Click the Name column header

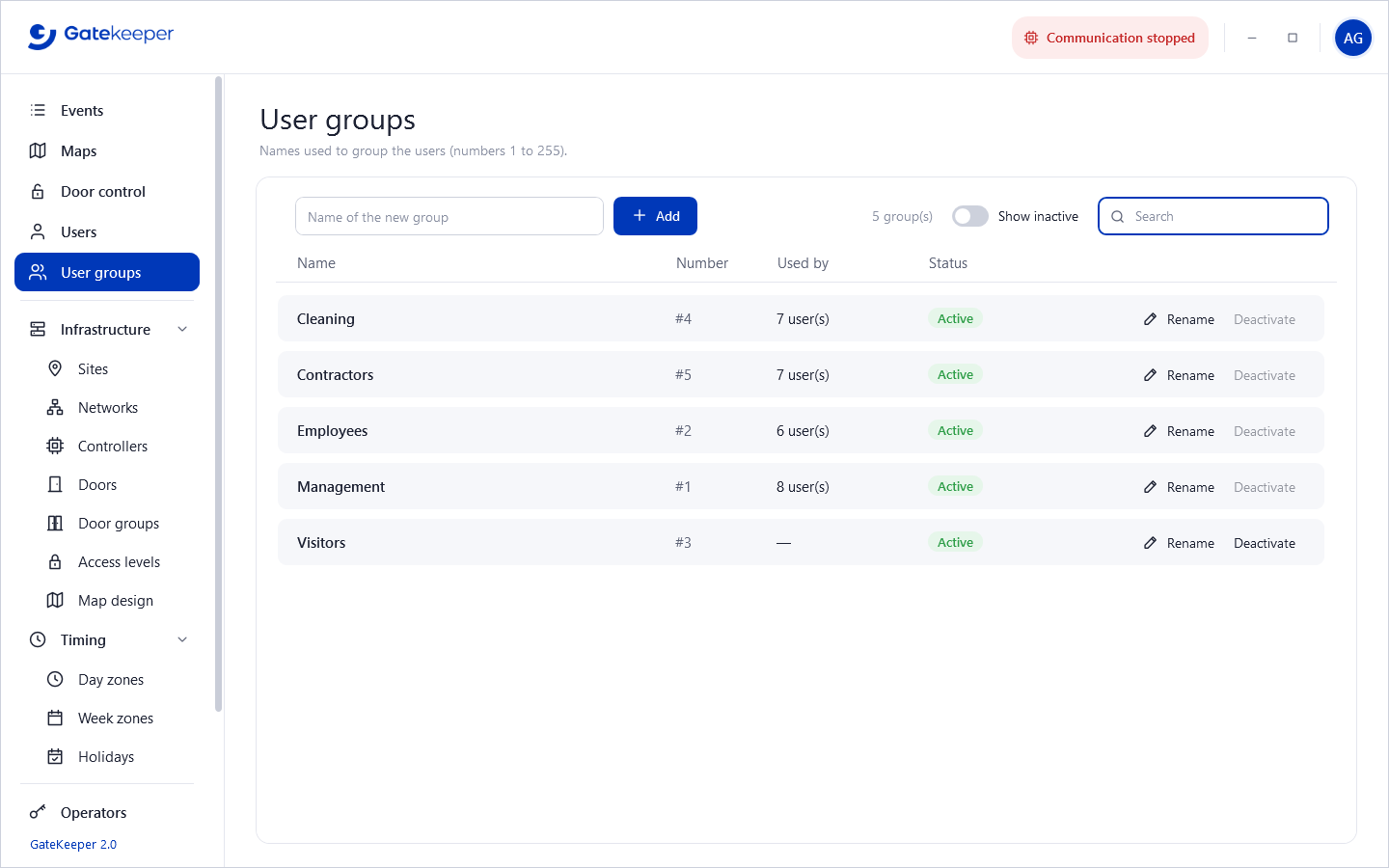316,263
